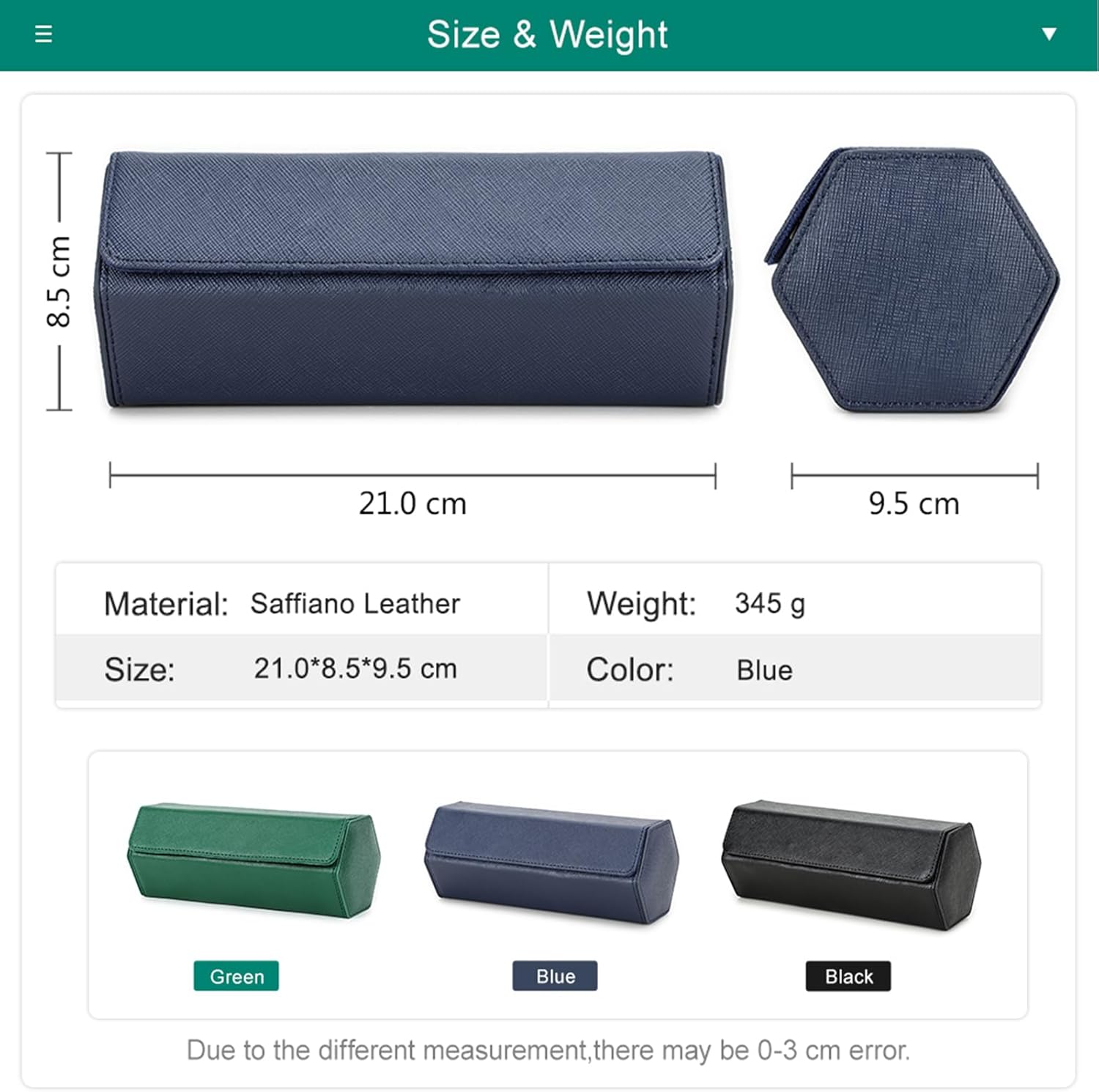Select the Black color label
This screenshot has height=1092, width=1099.
coord(848,976)
